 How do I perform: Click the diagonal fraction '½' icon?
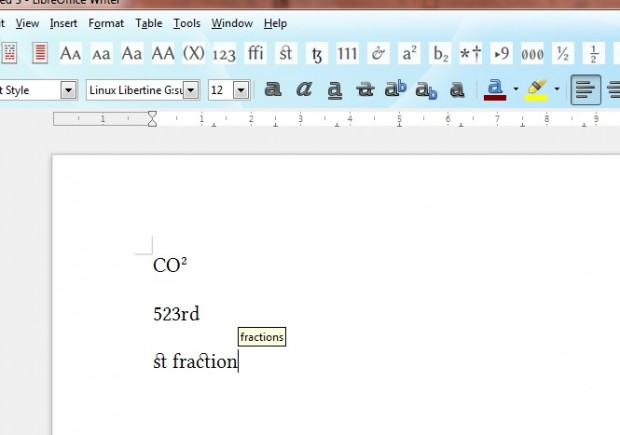[x=563, y=53]
